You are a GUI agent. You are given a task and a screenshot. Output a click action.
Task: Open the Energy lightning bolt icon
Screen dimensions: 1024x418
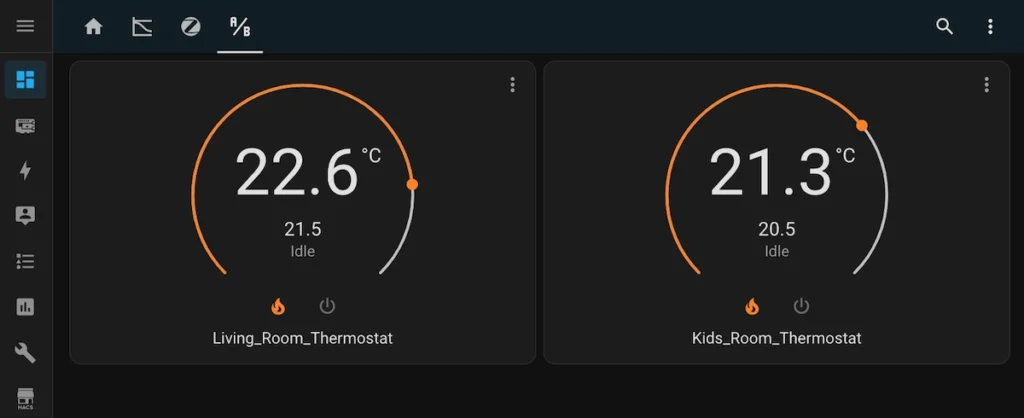25,171
